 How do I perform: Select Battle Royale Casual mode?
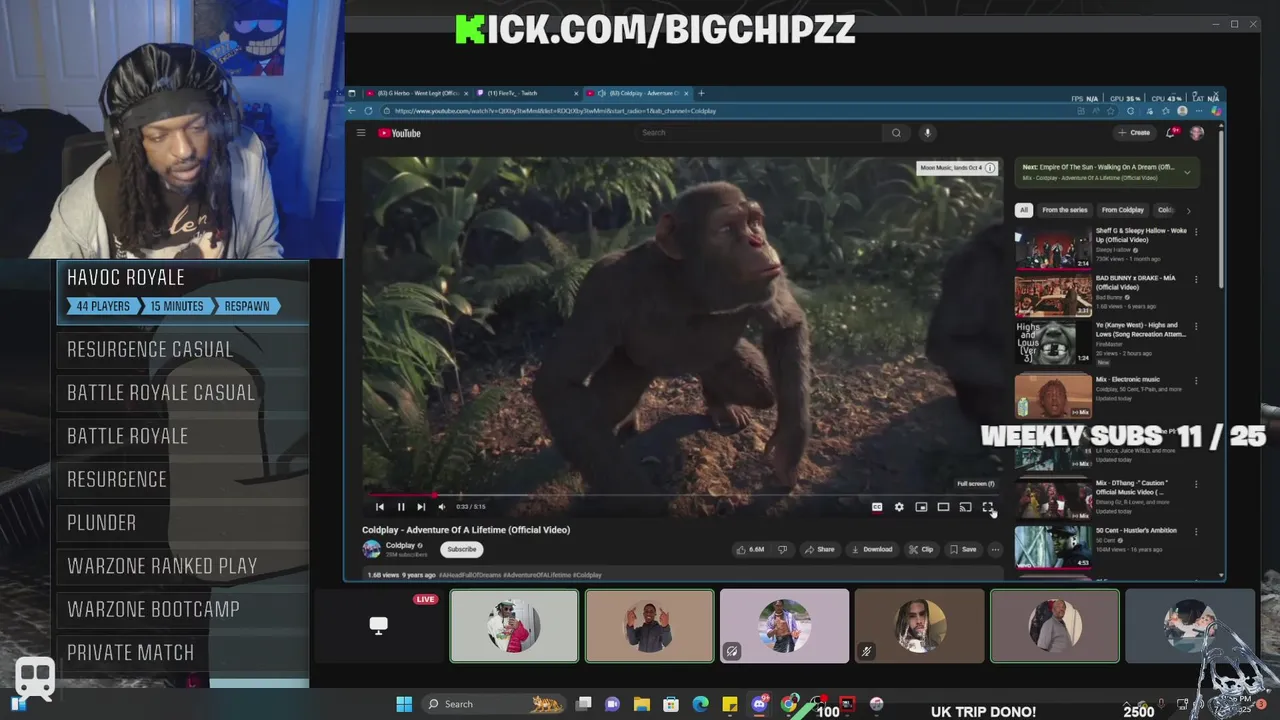[x=182, y=392]
